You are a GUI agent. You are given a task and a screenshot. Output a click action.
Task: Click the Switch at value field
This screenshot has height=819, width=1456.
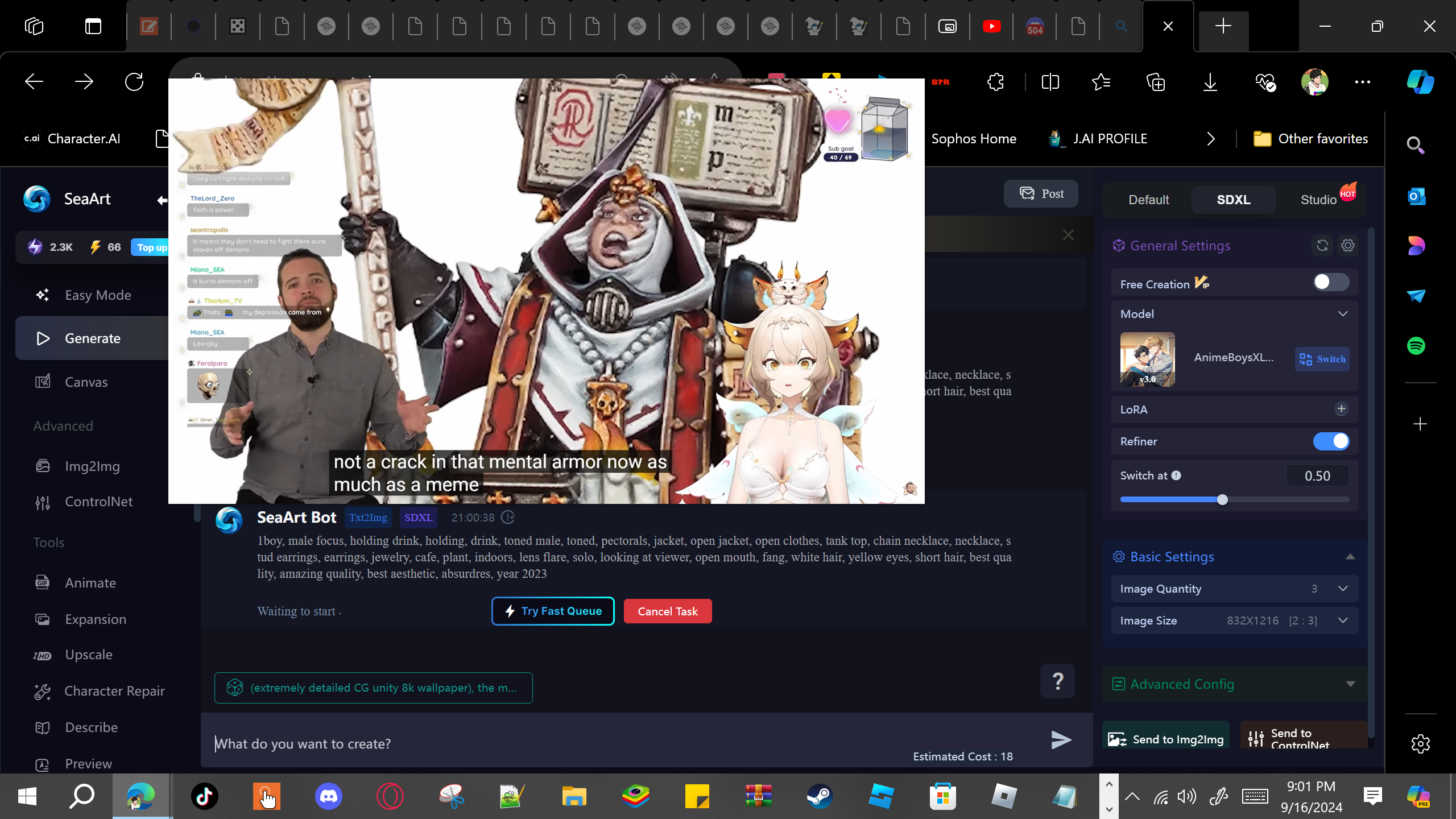(1317, 476)
